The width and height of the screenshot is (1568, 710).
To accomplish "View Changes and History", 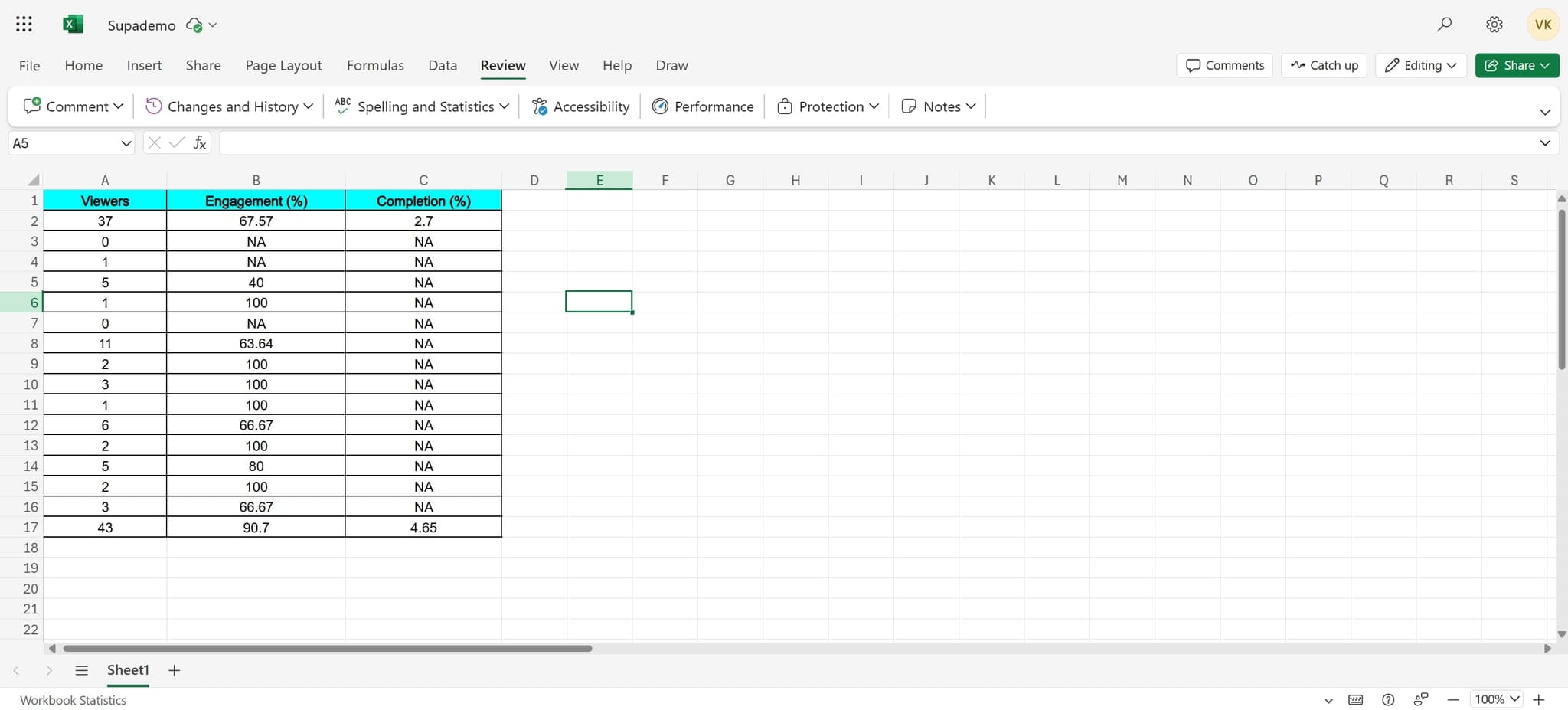I will click(x=227, y=106).
